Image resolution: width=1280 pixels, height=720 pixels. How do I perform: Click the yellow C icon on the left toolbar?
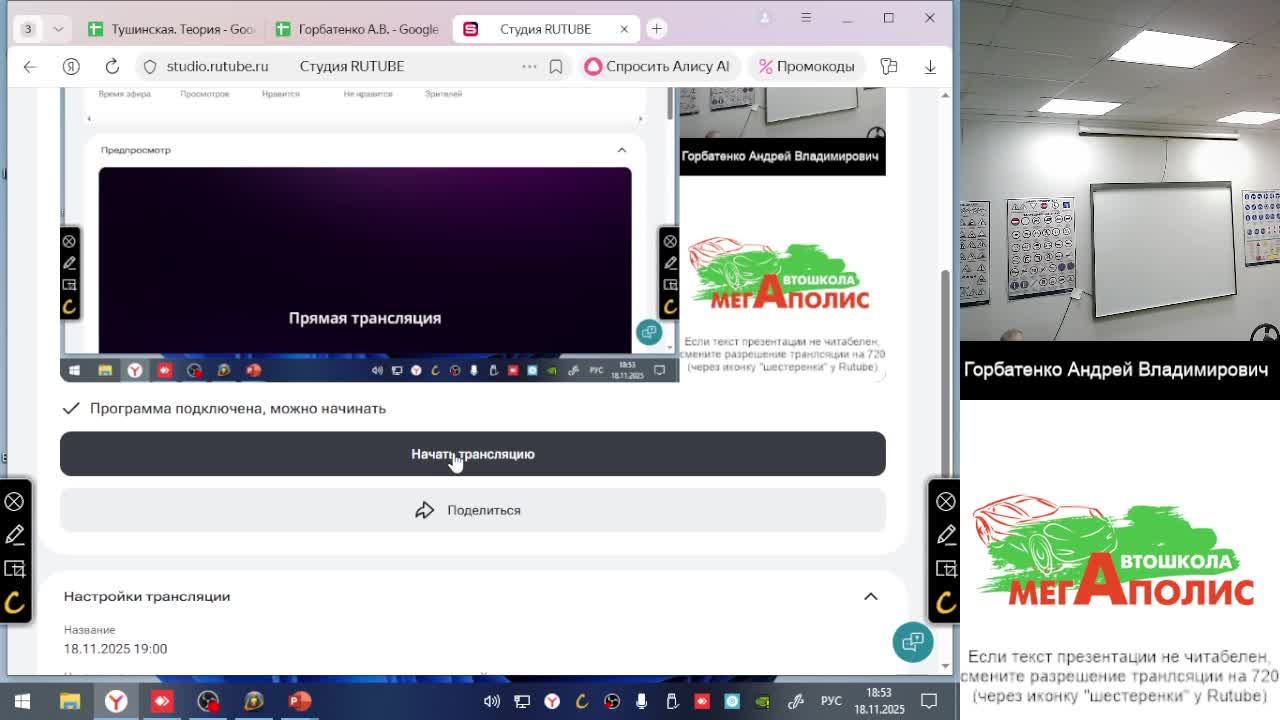click(14, 602)
